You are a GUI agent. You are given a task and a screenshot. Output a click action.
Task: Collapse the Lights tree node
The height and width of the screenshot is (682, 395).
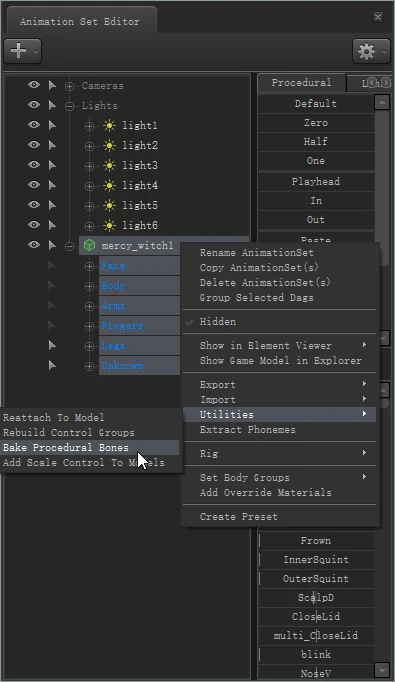pos(70,106)
